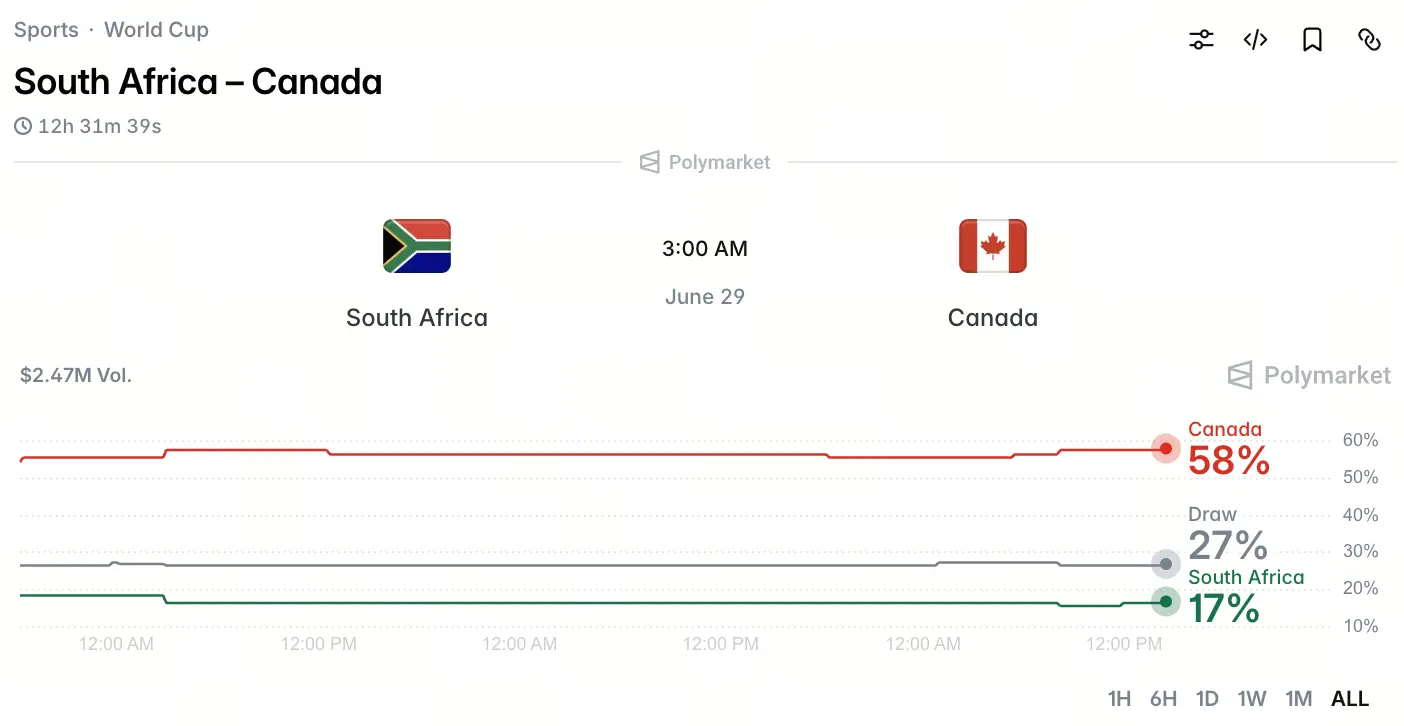Switch chart to 1M range

[x=1298, y=698]
